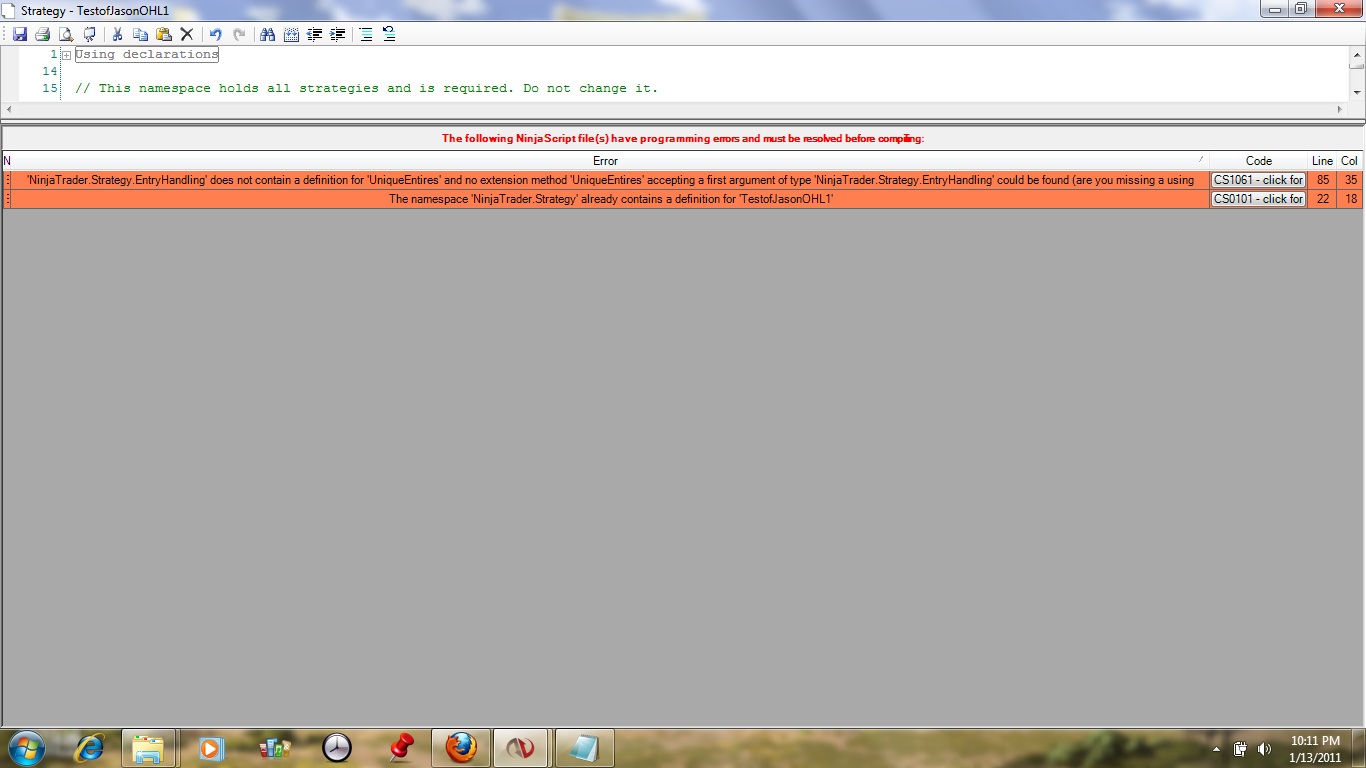Click the editor's vertical scroll up arrow

[1357, 54]
